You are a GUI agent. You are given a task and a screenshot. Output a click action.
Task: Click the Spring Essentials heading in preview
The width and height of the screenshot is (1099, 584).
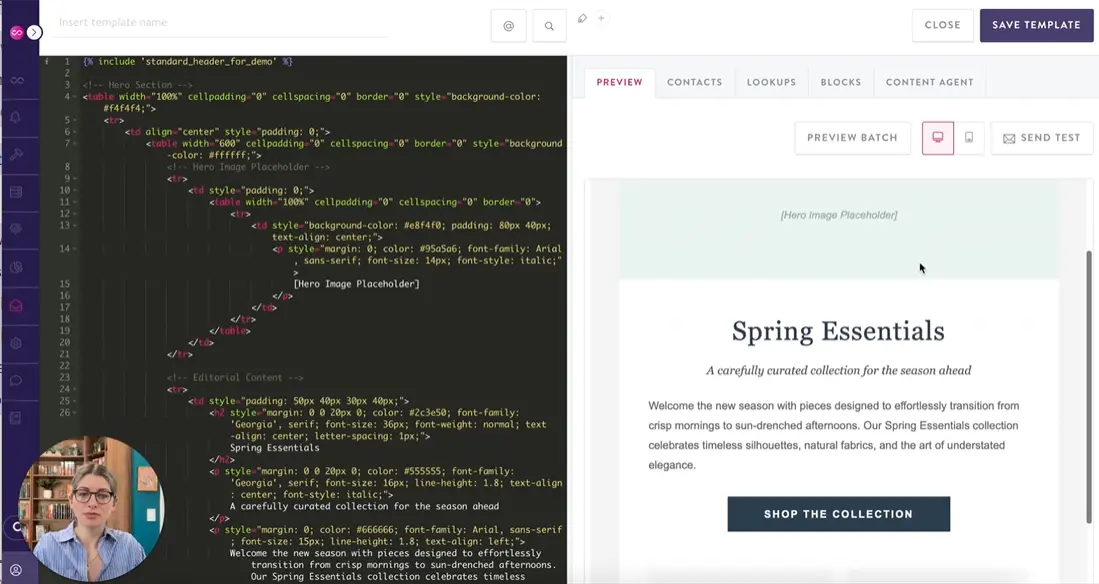click(x=838, y=331)
